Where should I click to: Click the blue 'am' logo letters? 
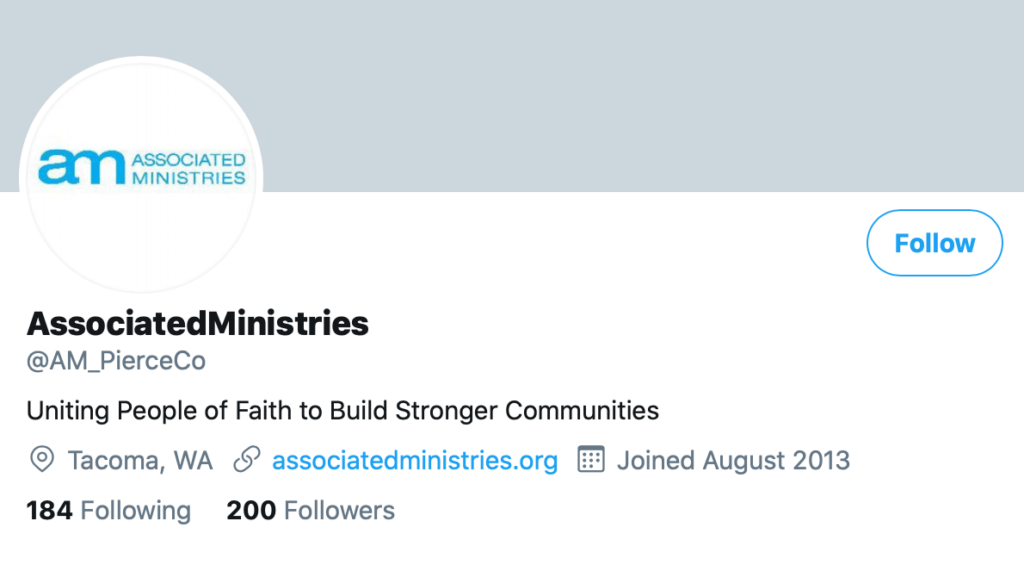click(82, 167)
